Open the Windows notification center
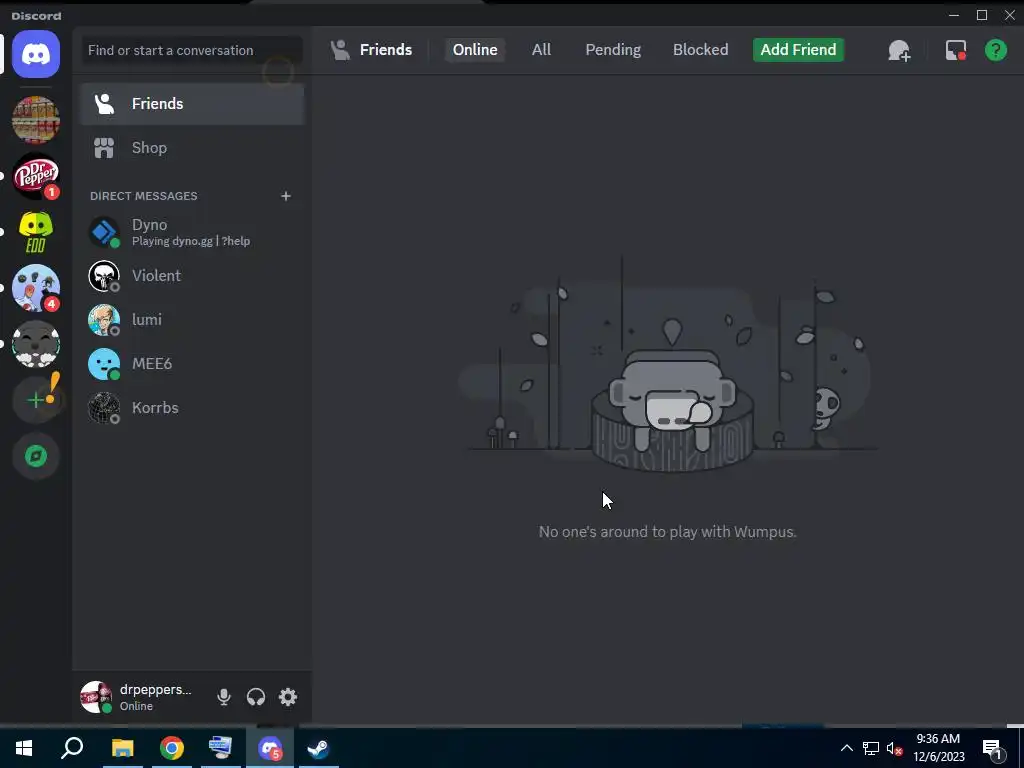Image resolution: width=1024 pixels, height=768 pixels. [993, 748]
